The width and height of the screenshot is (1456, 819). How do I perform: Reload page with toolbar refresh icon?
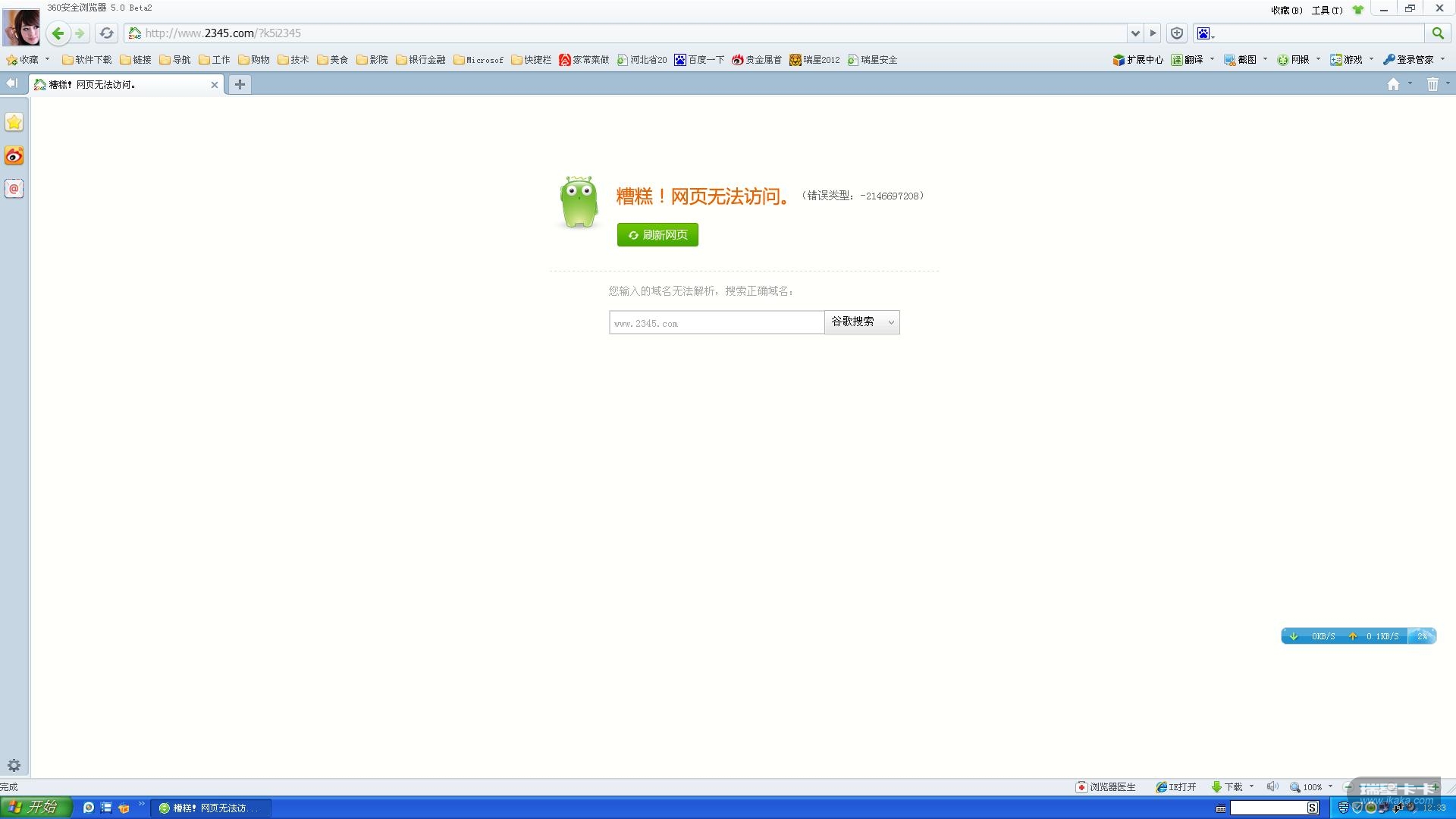(x=106, y=33)
